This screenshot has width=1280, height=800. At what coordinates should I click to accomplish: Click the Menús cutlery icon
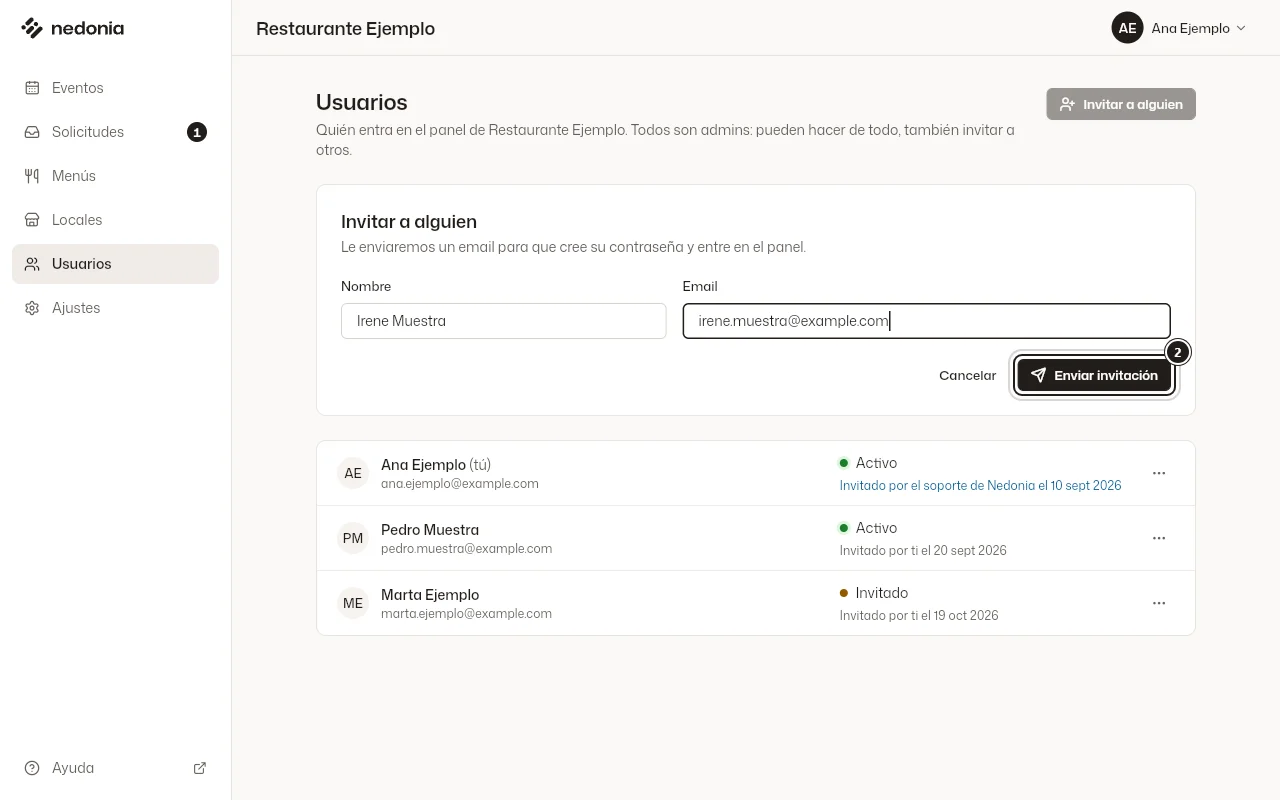pos(32,176)
